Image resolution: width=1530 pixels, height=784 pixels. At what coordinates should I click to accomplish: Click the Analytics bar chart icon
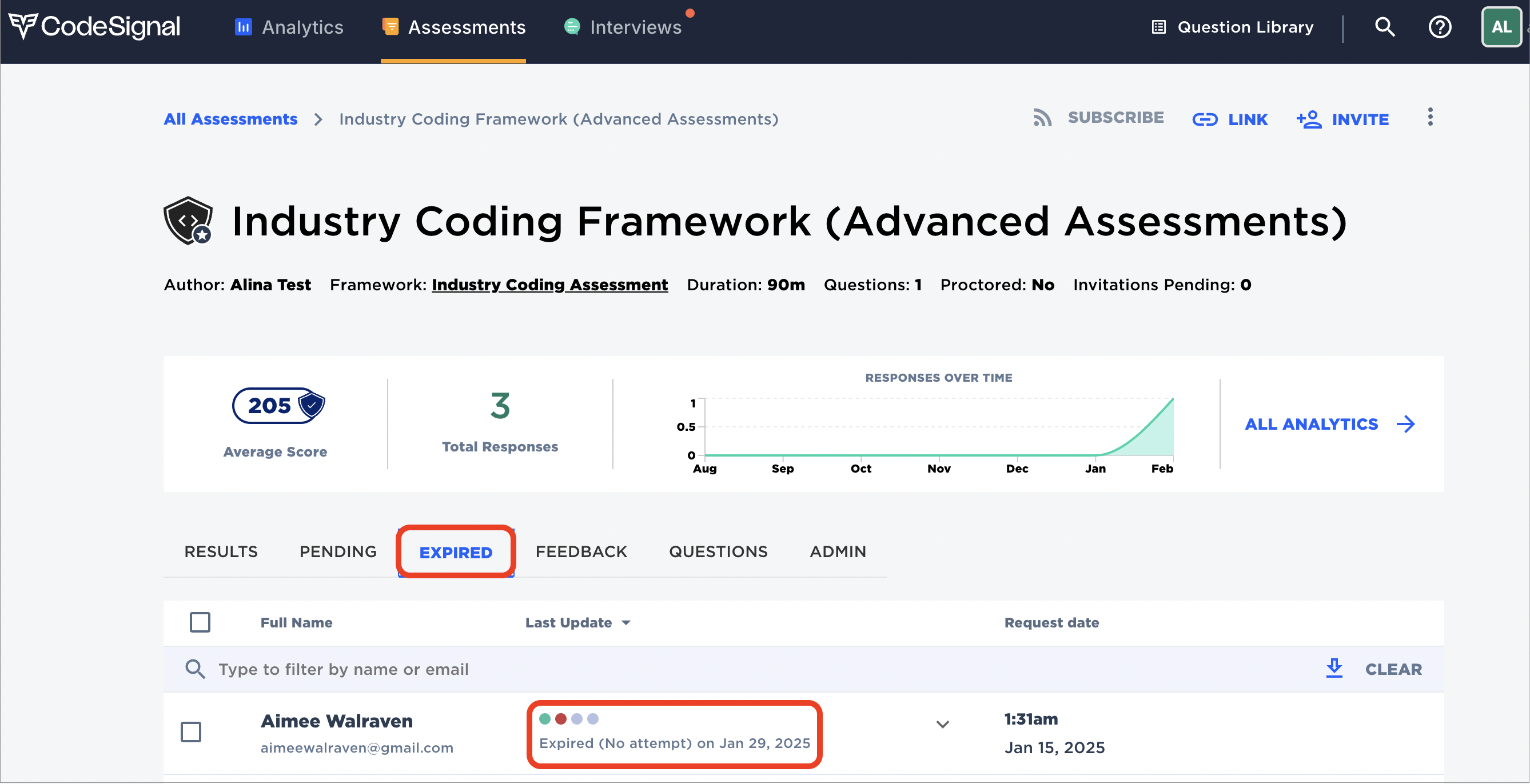click(x=244, y=27)
